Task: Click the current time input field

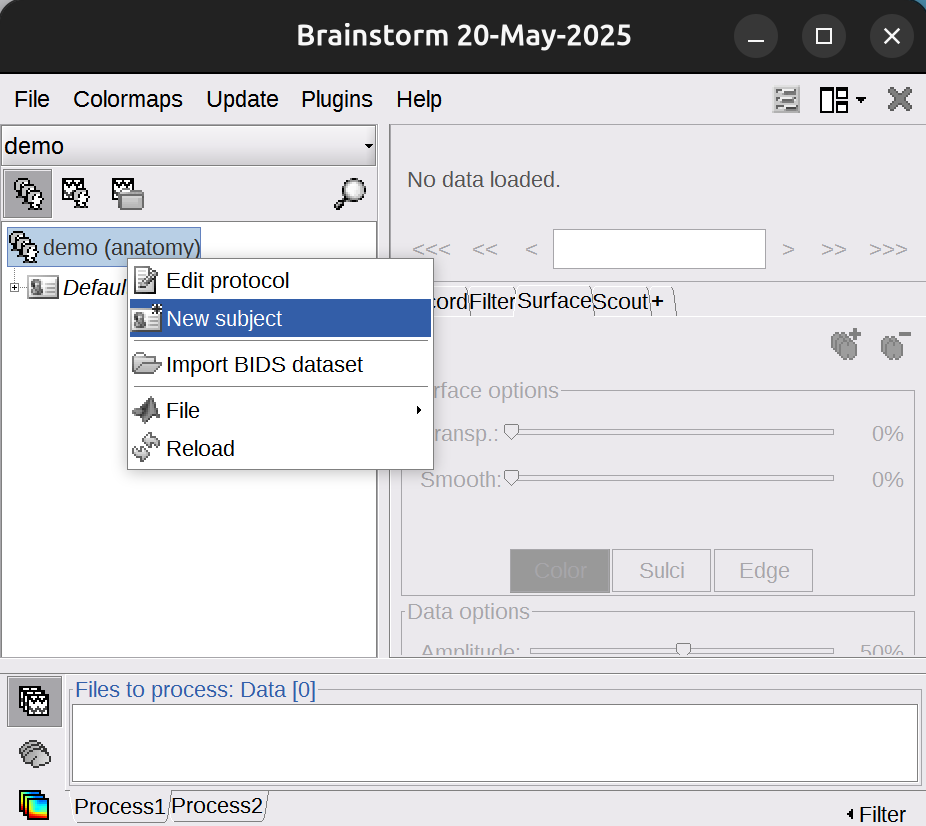Action: pos(659,249)
